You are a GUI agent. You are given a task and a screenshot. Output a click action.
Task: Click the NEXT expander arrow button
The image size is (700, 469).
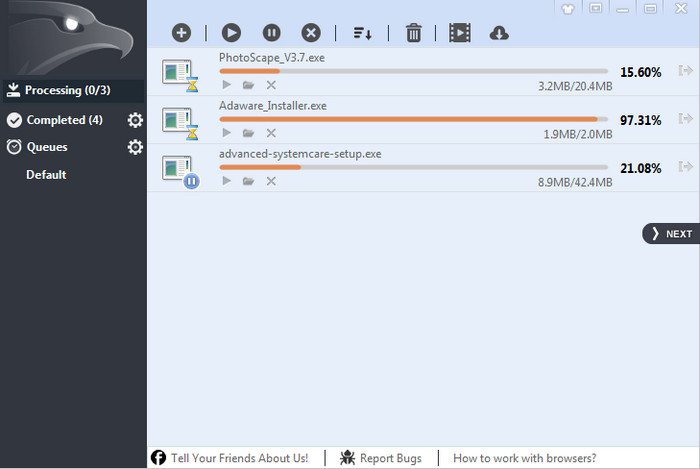point(670,233)
